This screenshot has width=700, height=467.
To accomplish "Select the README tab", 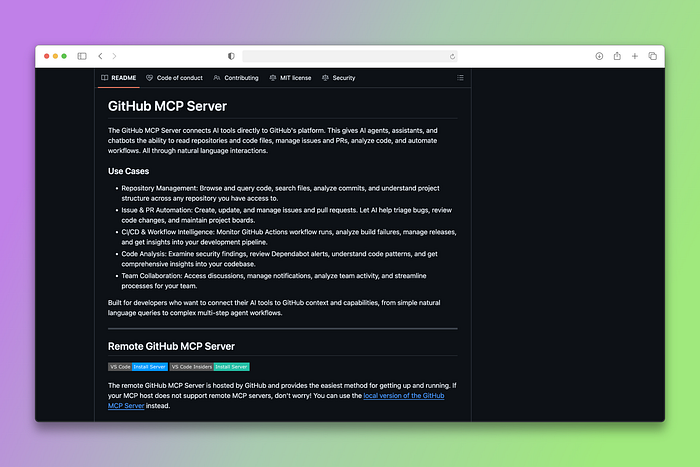I will point(119,78).
